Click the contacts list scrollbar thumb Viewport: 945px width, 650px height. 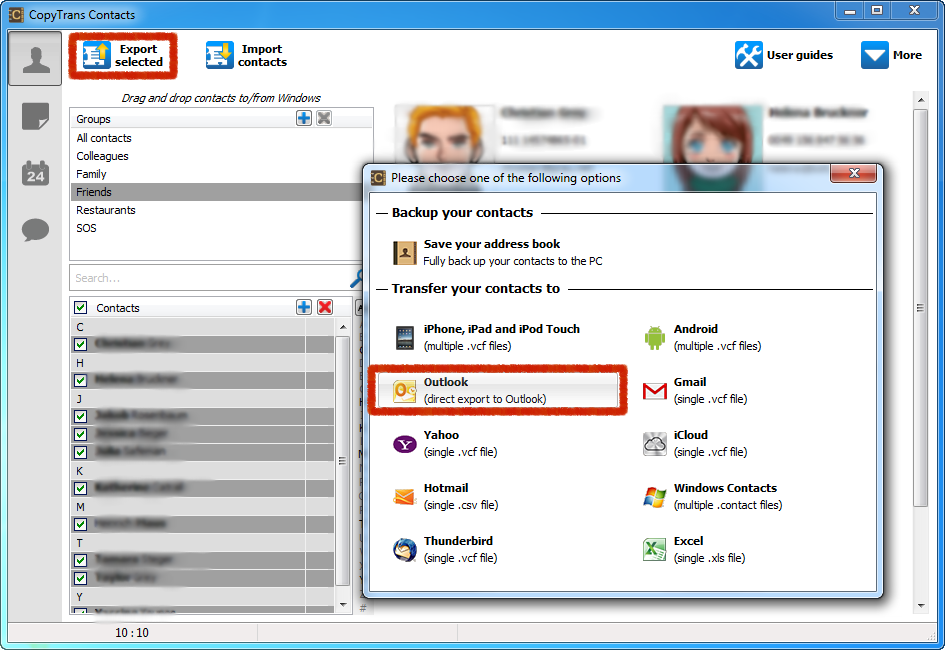click(342, 461)
